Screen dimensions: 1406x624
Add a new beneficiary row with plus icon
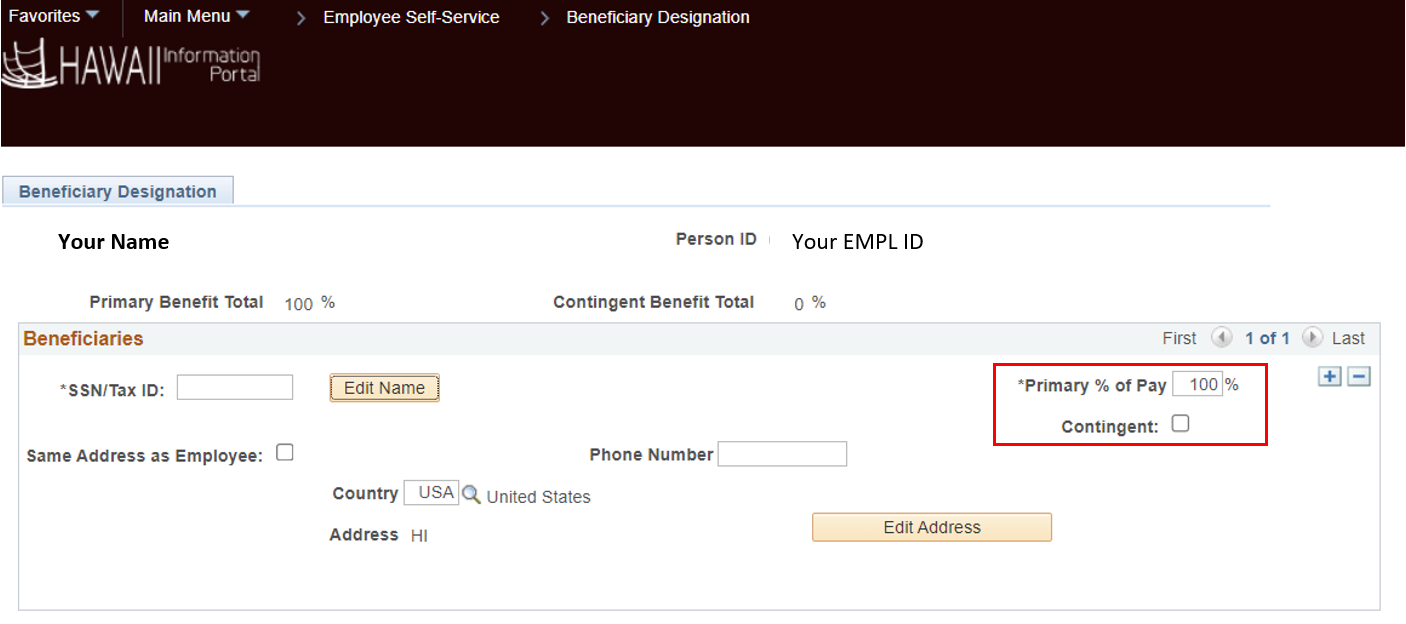coord(1329,377)
